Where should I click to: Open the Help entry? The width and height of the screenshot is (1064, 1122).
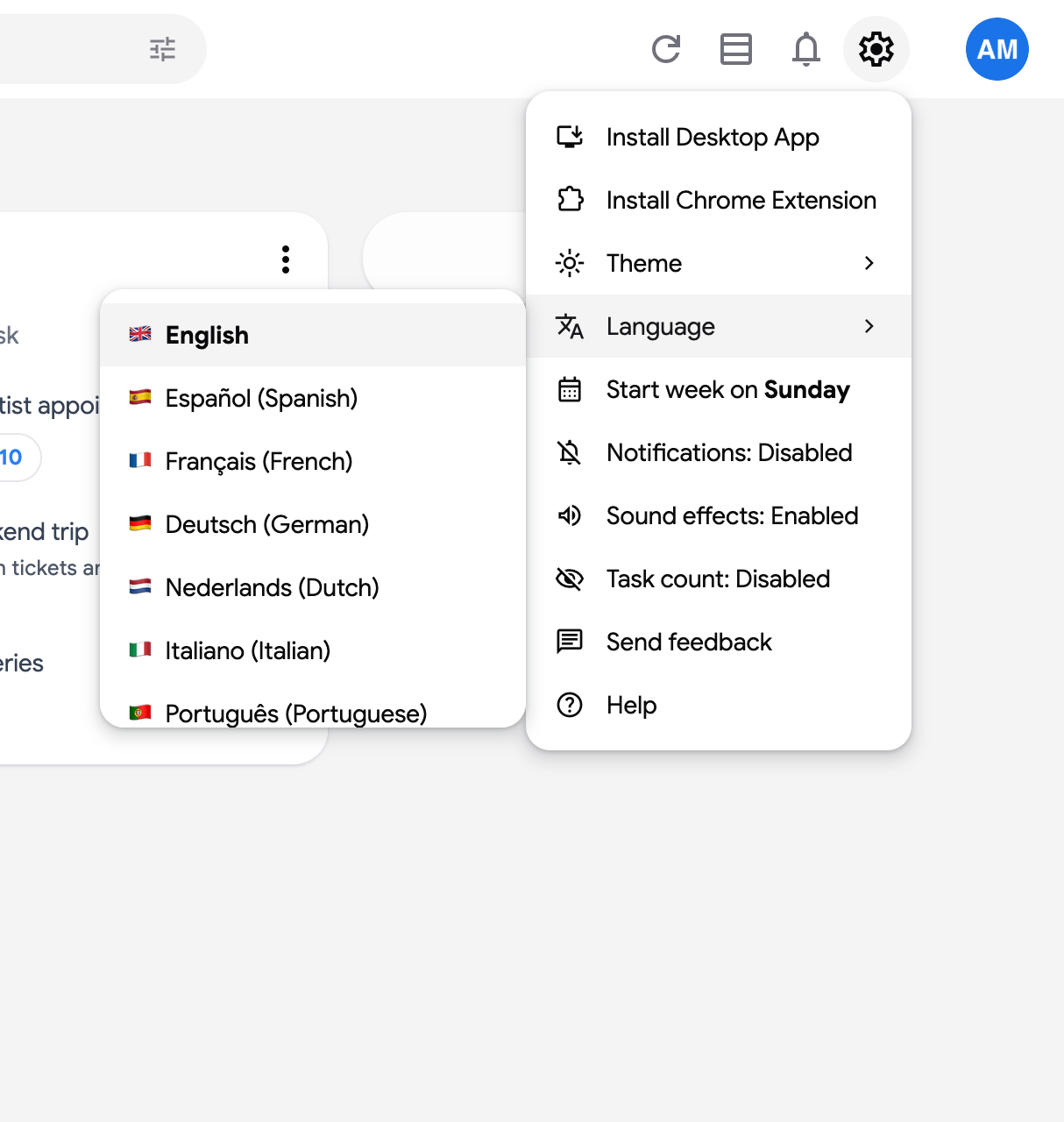(x=719, y=705)
